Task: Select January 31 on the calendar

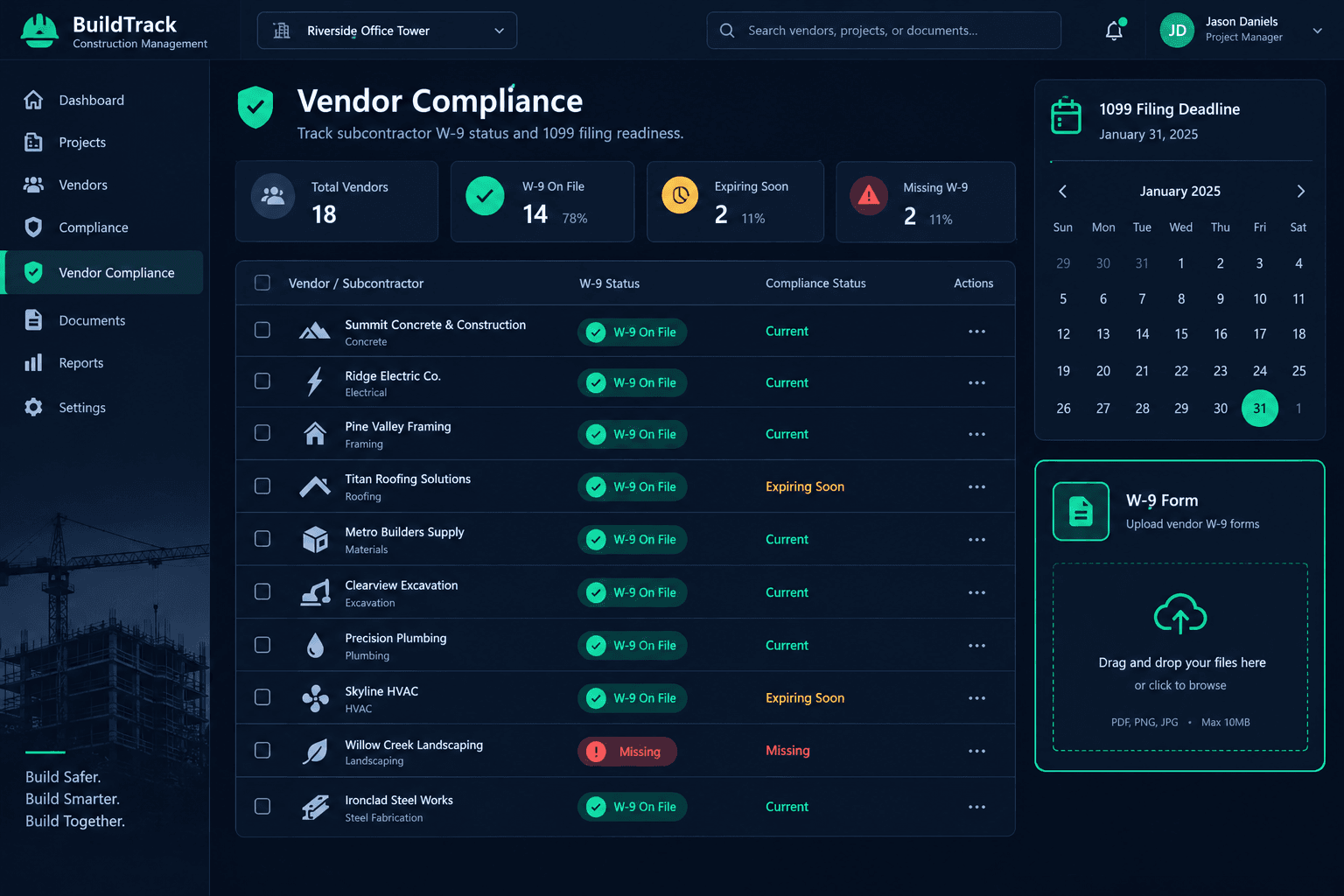Action: pyautogui.click(x=1259, y=409)
